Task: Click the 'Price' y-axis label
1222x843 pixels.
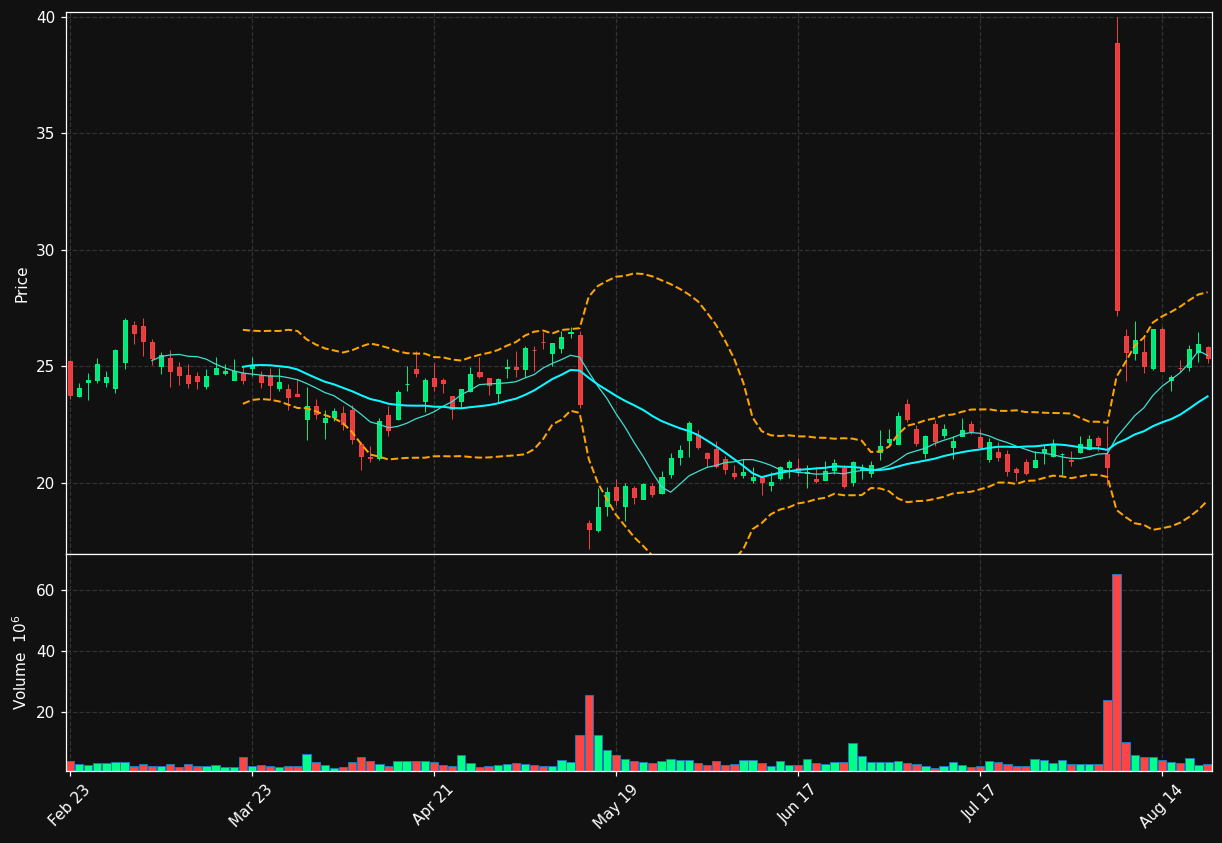Action: 21,284
